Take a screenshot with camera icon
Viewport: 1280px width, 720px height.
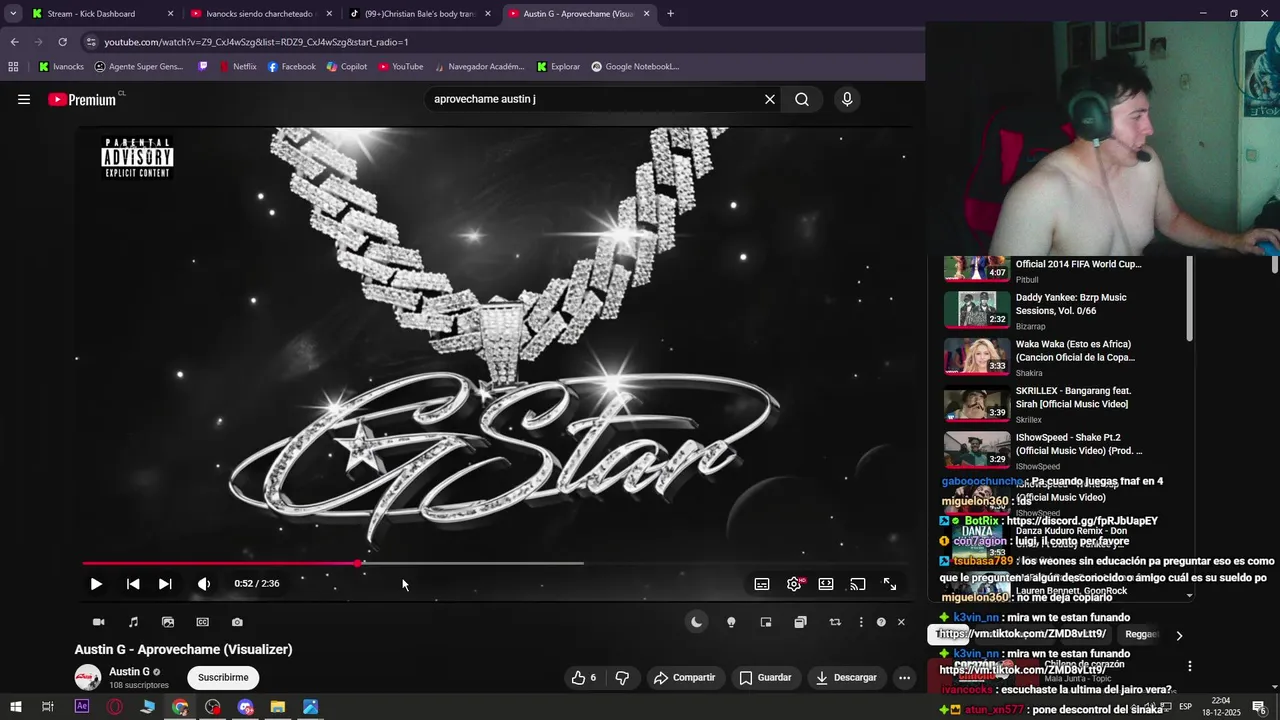point(237,622)
